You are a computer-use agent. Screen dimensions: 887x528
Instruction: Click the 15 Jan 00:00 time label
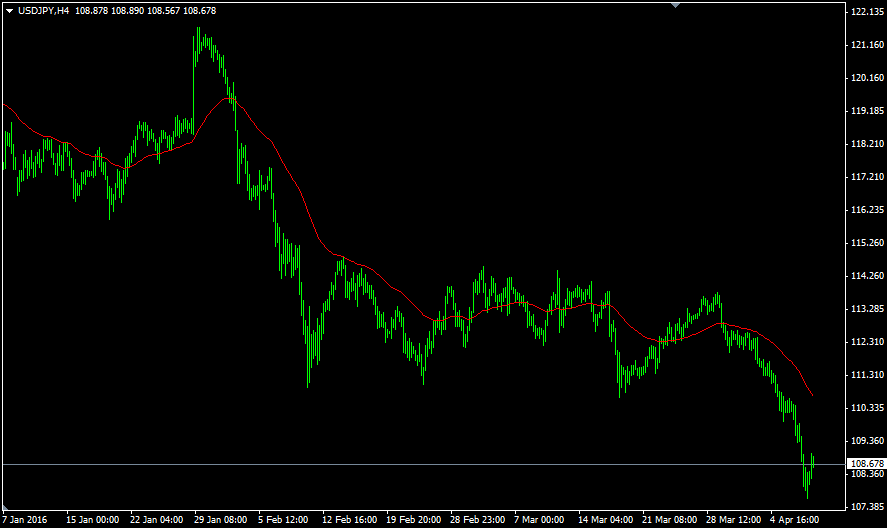[93, 520]
